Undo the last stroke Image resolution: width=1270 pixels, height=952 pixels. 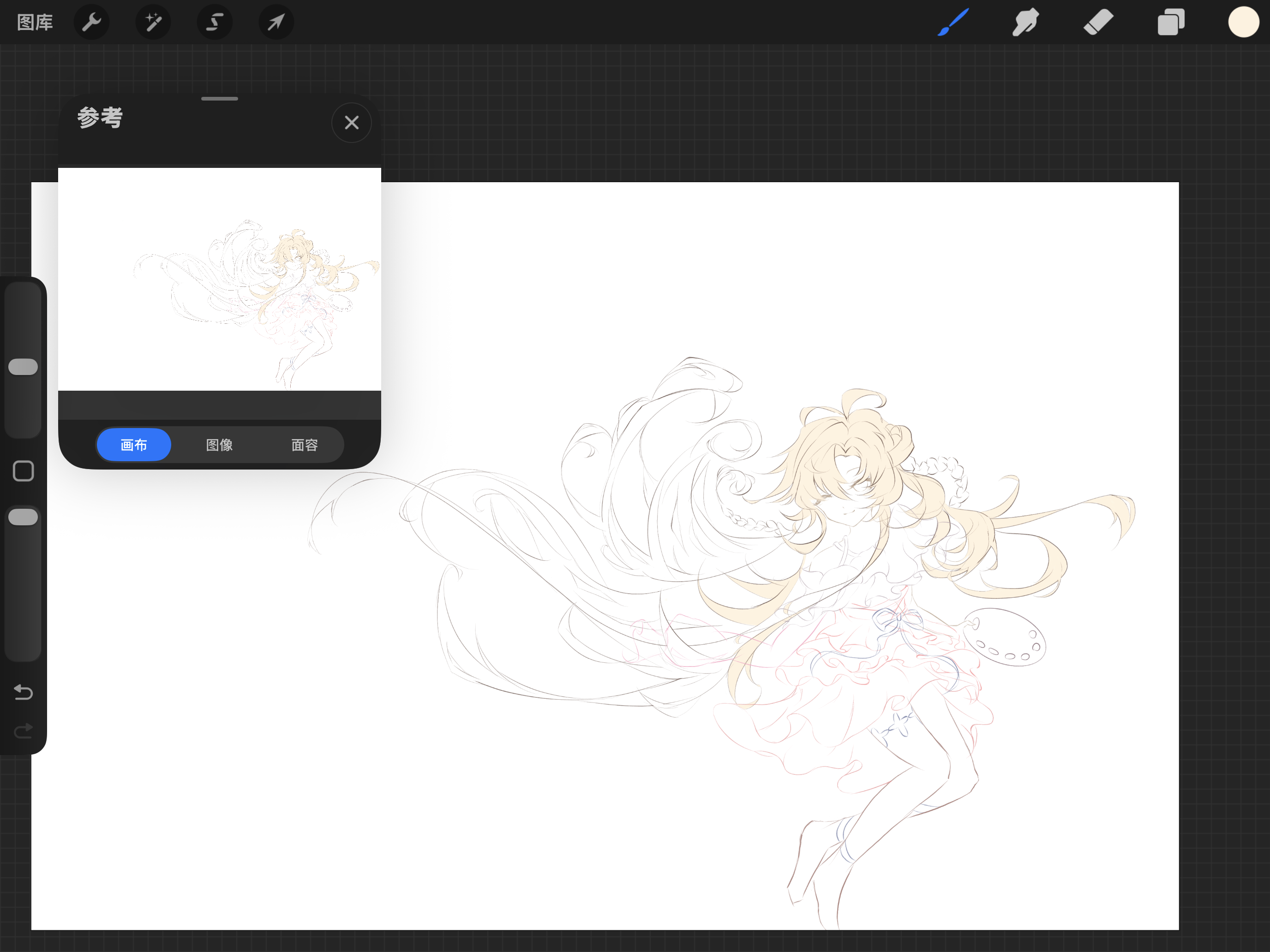pyautogui.click(x=23, y=692)
